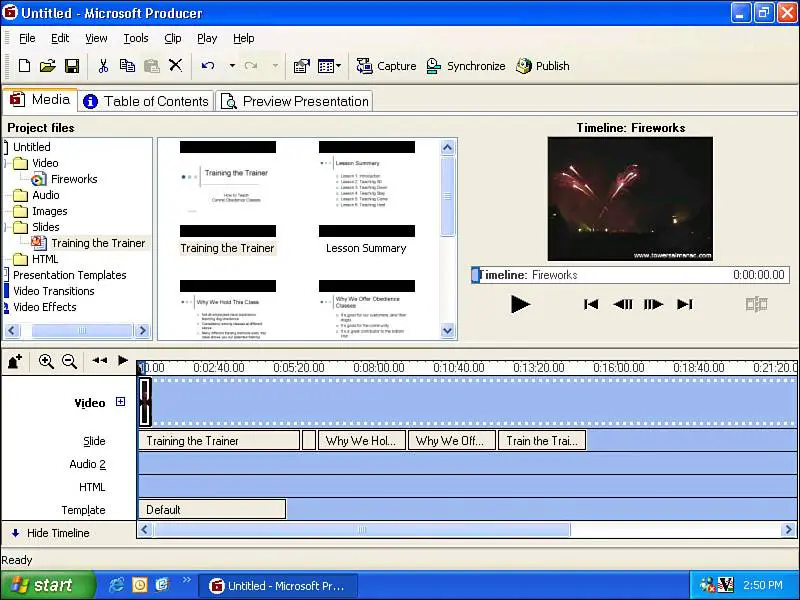
Task: Publish the presentation
Action: point(542,66)
